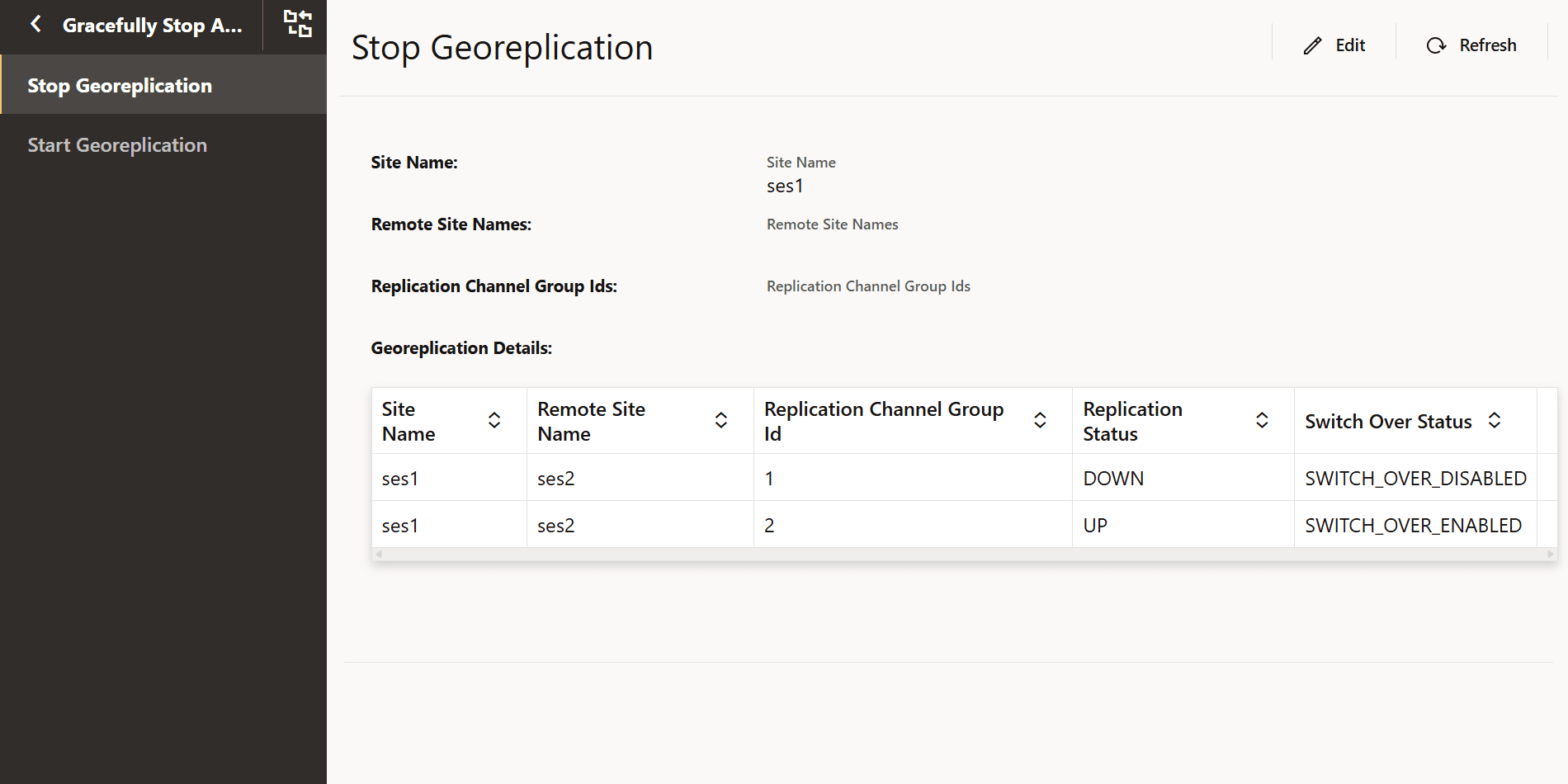Click Replication Channel Group Id header text
Image resolution: width=1568 pixels, height=784 pixels.
coord(884,421)
